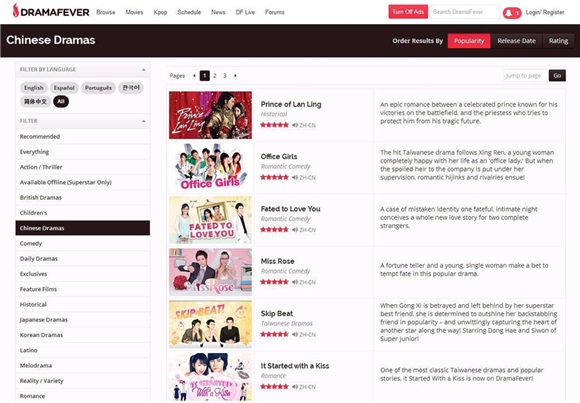The height and width of the screenshot is (403, 580).
Task: Toggle the All languages filter pill
Action: pos(61,101)
